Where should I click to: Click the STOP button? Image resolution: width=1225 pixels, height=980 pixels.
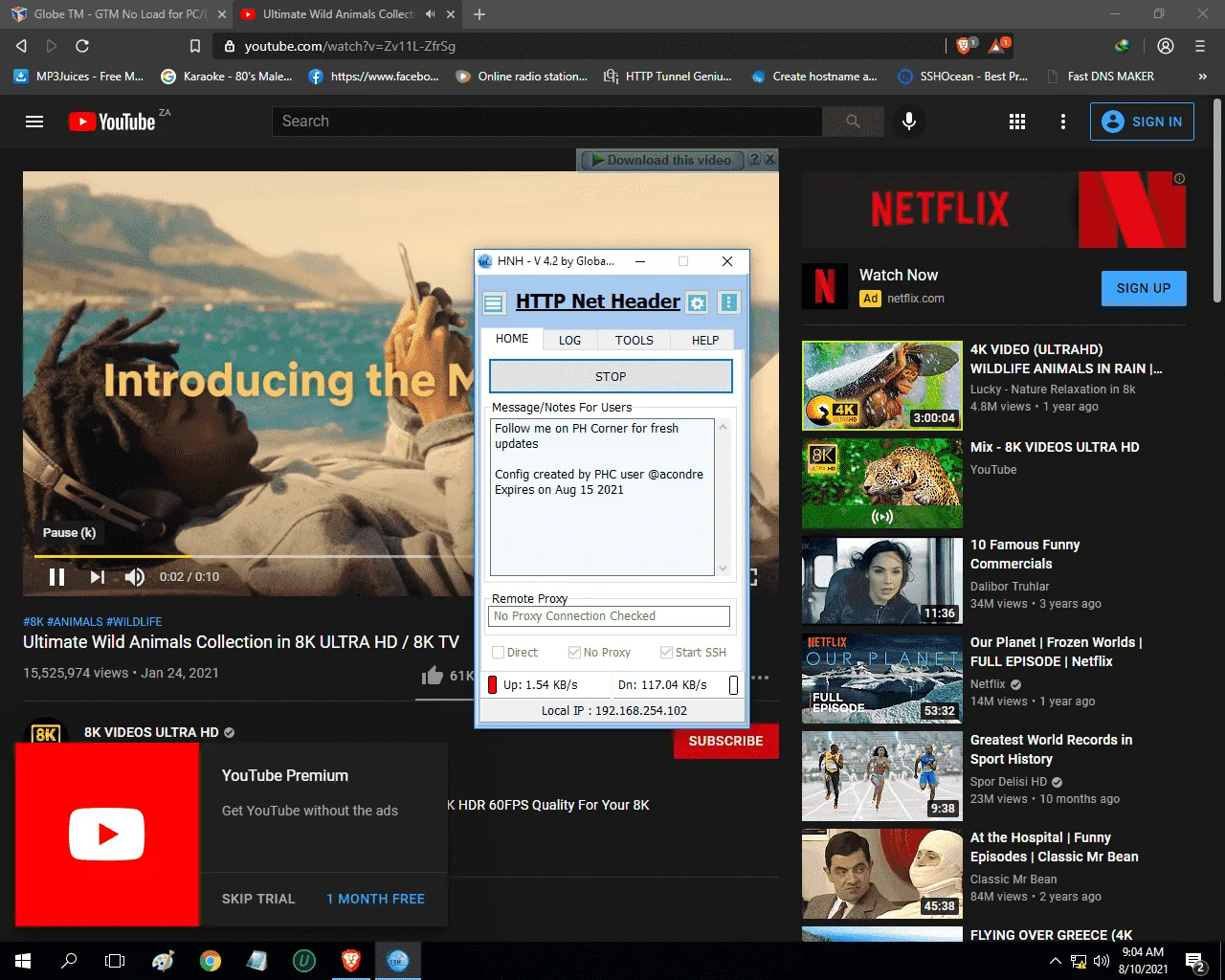point(611,376)
